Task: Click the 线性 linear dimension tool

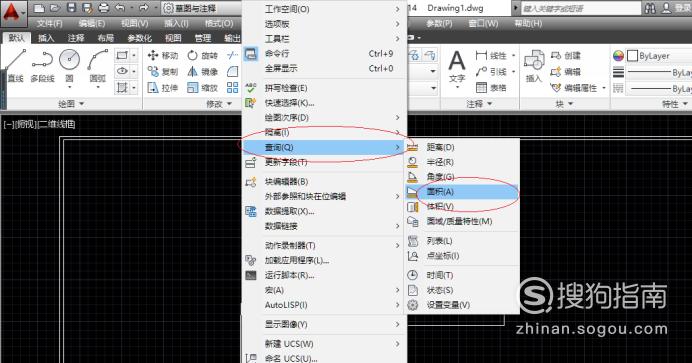Action: point(491,56)
